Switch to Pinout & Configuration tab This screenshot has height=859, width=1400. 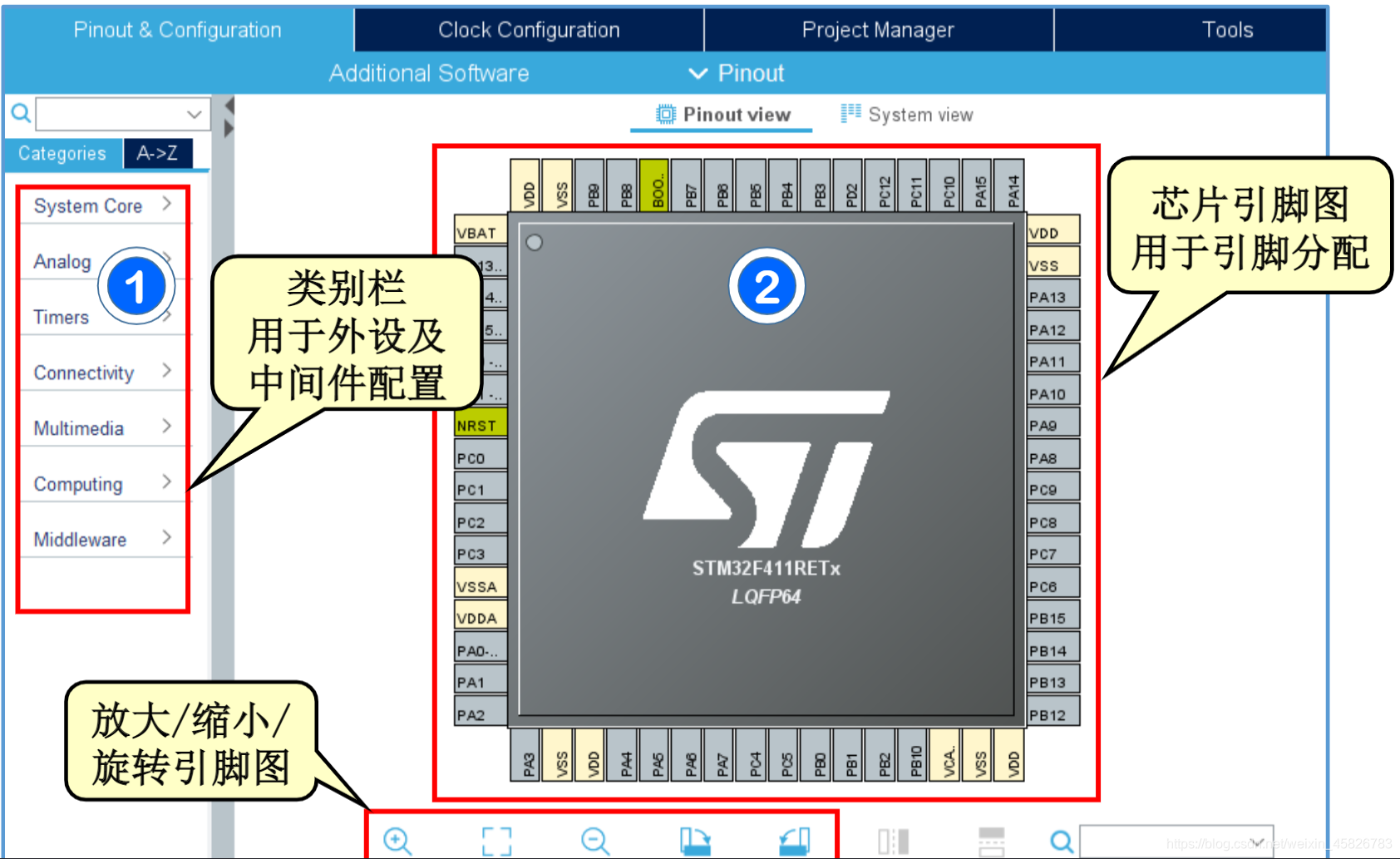click(x=178, y=30)
